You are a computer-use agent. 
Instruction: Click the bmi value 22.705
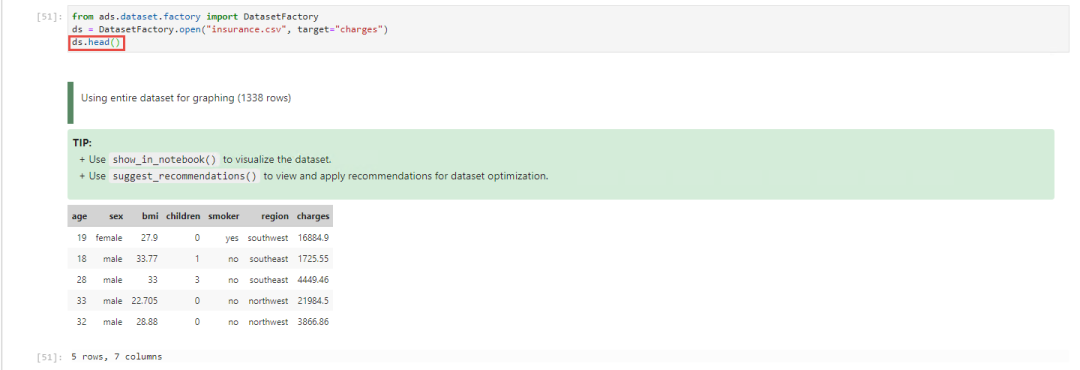pyautogui.click(x=145, y=301)
